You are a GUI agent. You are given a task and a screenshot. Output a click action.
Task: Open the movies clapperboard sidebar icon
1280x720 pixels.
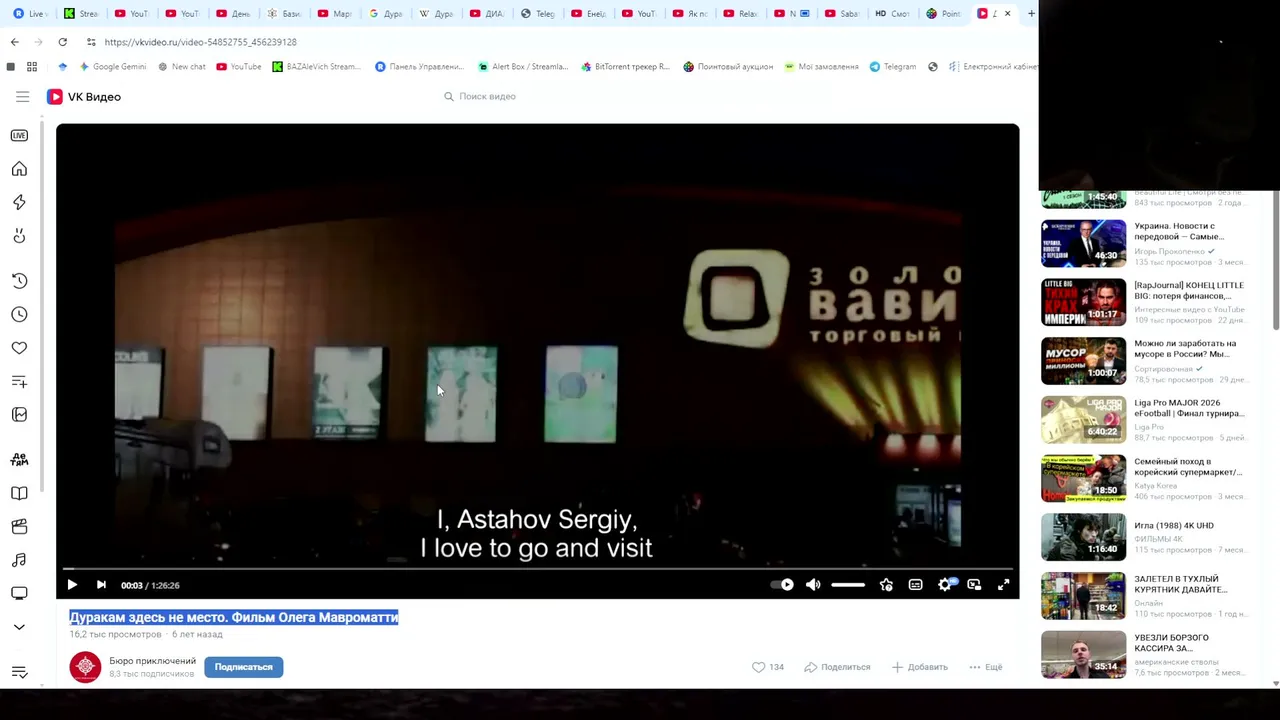pos(19,527)
